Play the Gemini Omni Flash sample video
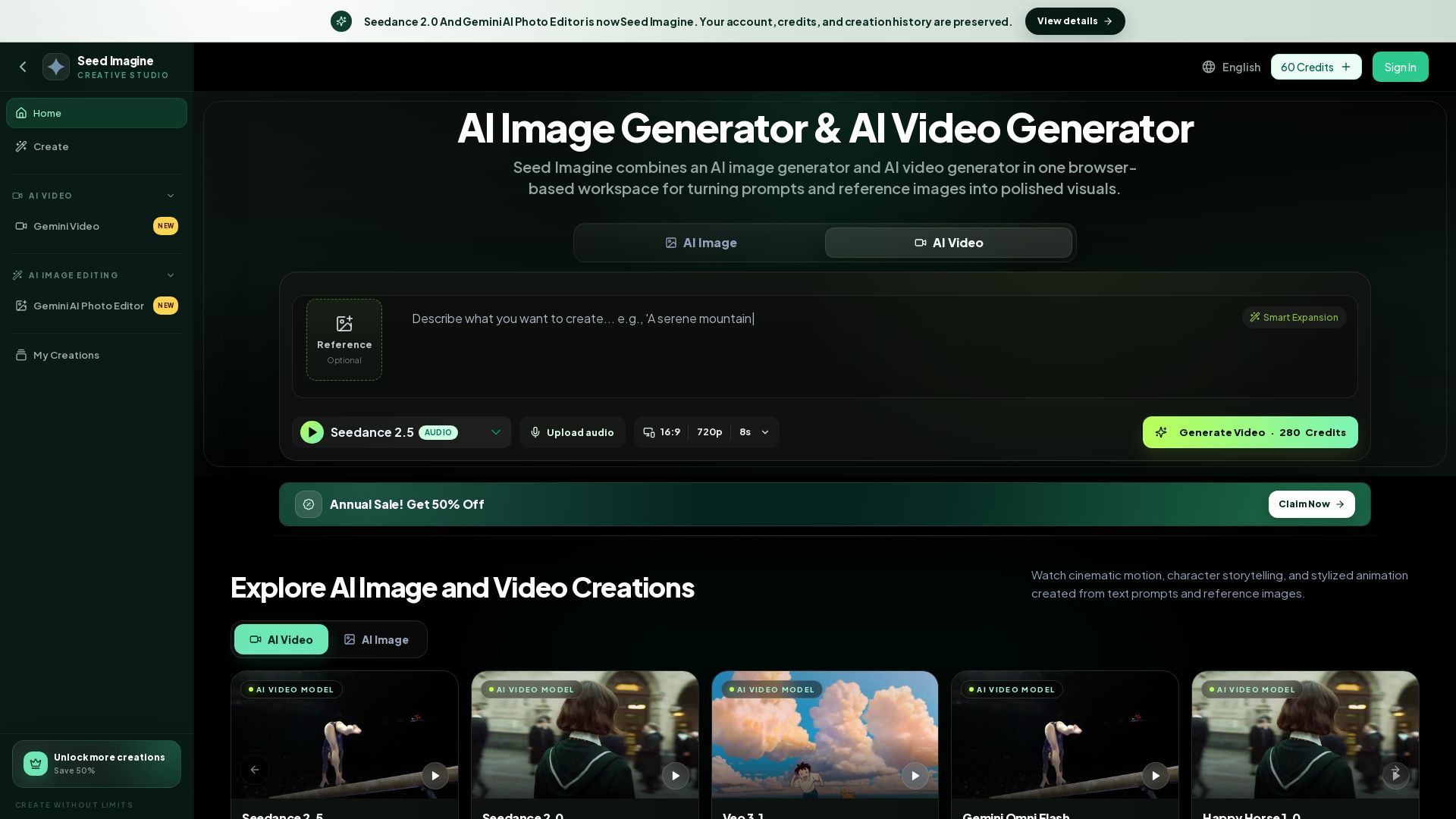This screenshot has height=819, width=1456. [1156, 776]
